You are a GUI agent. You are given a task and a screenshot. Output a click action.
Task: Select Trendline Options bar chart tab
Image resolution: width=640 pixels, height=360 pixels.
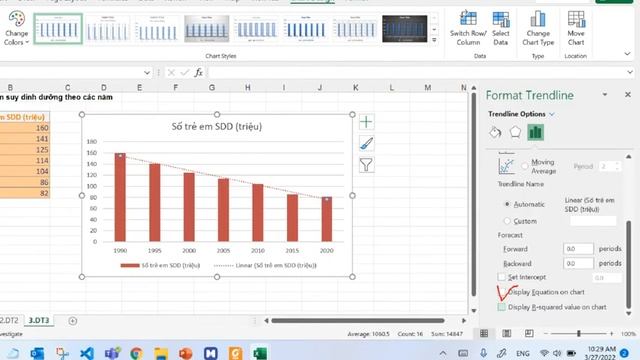pos(536,132)
